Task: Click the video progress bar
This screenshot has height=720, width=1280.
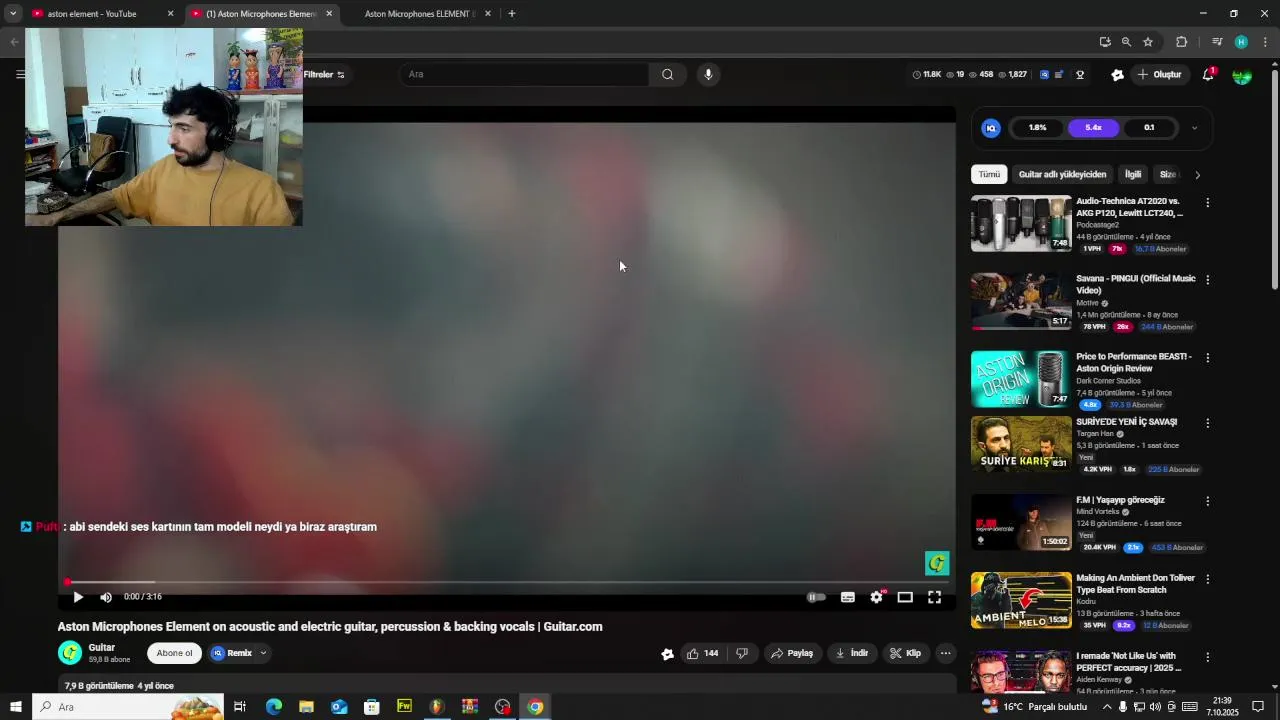Action: (x=507, y=582)
